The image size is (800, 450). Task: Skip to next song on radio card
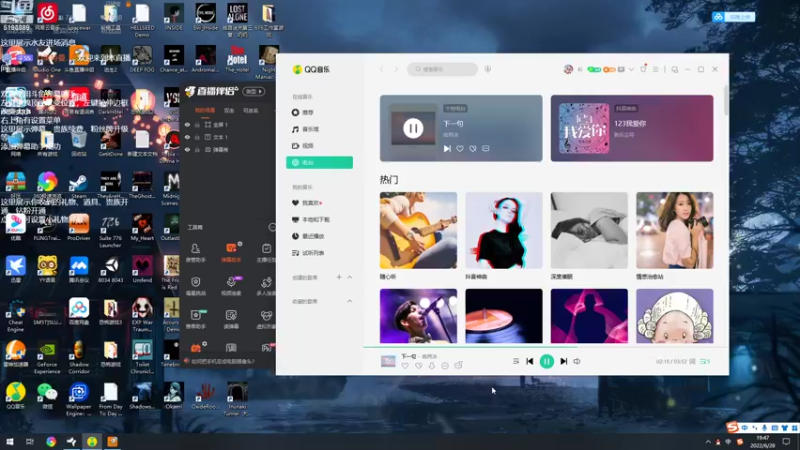(x=447, y=148)
